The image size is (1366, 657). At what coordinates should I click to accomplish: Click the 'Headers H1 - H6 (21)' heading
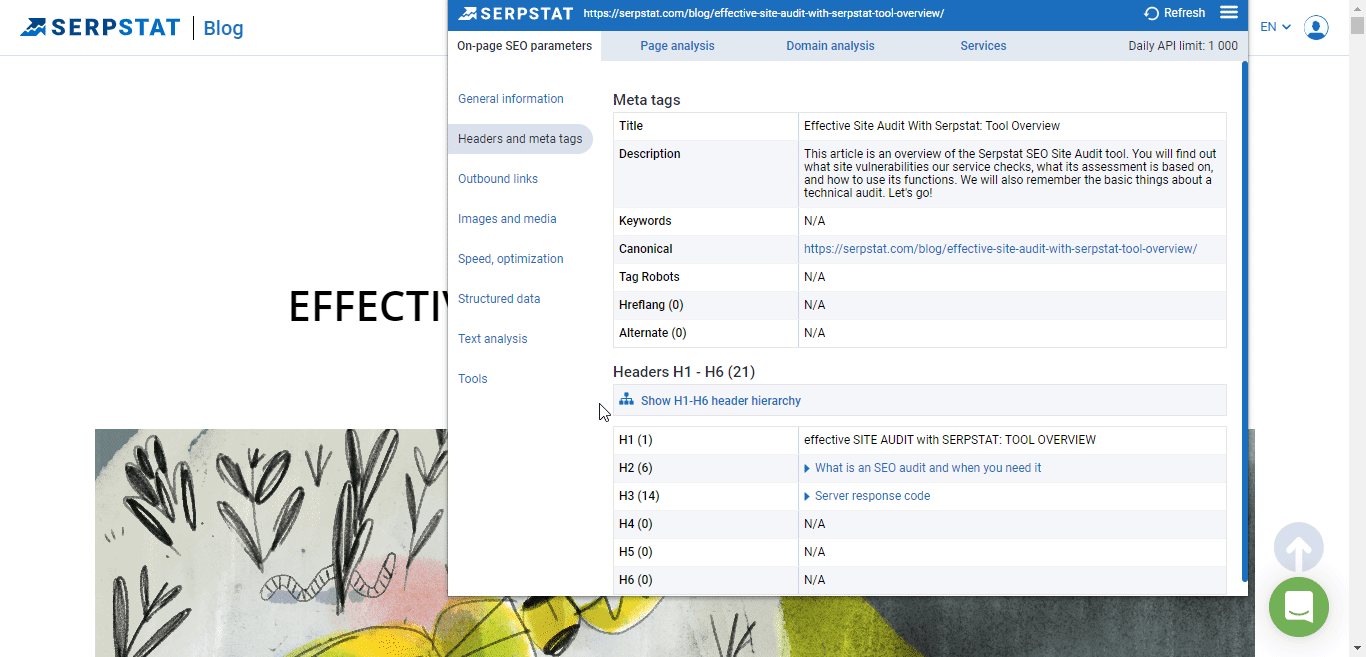pos(684,372)
